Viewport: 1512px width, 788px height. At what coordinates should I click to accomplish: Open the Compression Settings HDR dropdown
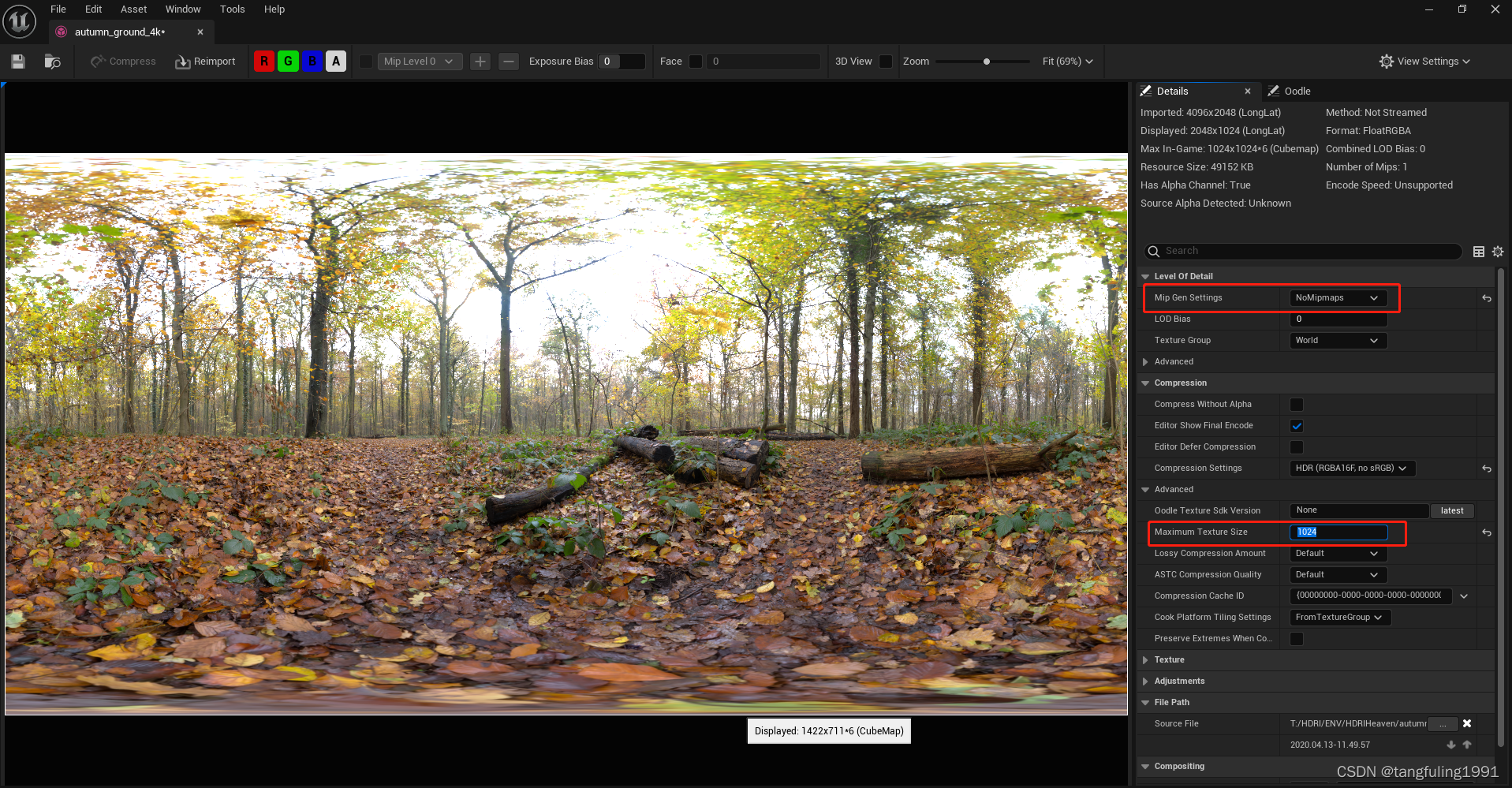pos(1352,469)
